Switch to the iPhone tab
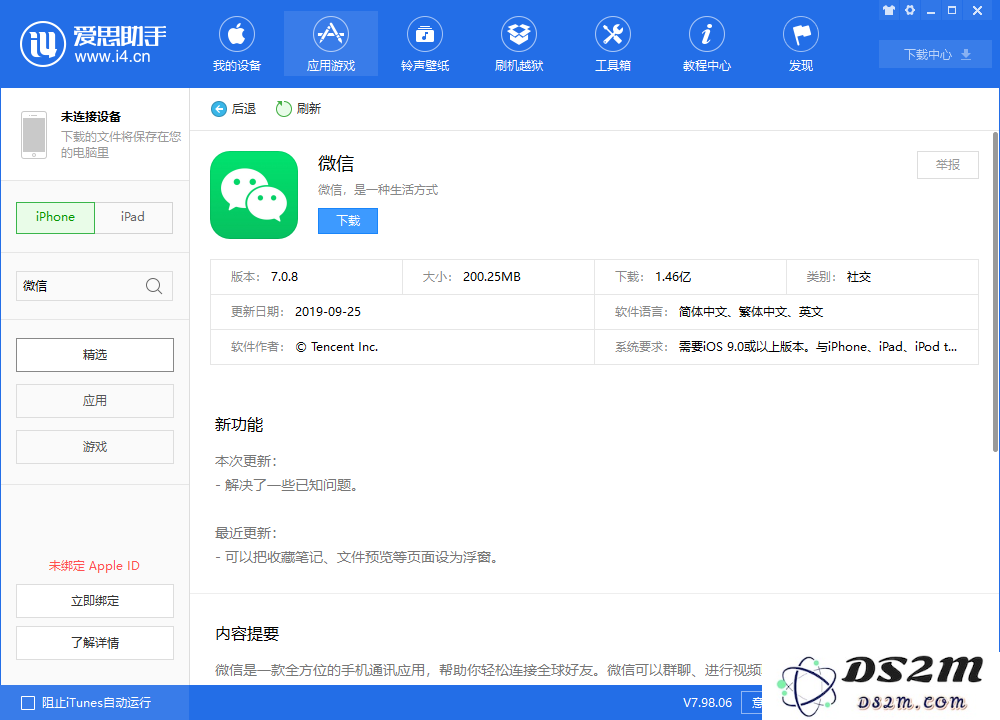 point(55,217)
